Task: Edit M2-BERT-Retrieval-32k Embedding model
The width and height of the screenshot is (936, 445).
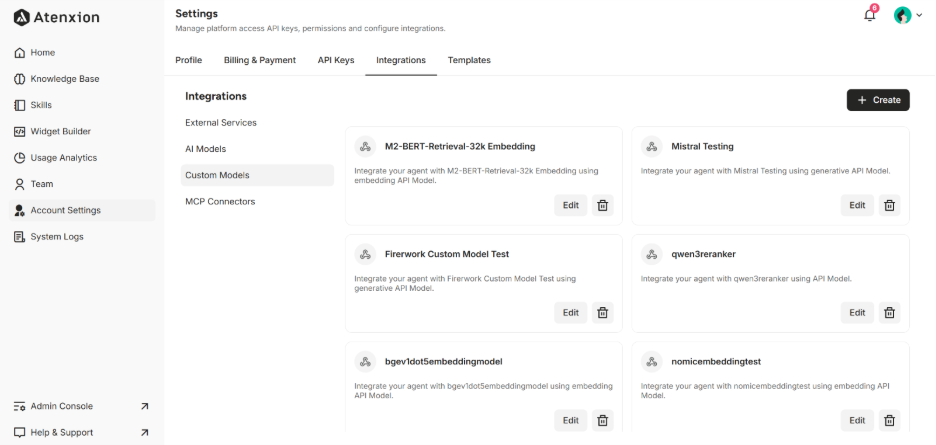Action: (x=571, y=205)
